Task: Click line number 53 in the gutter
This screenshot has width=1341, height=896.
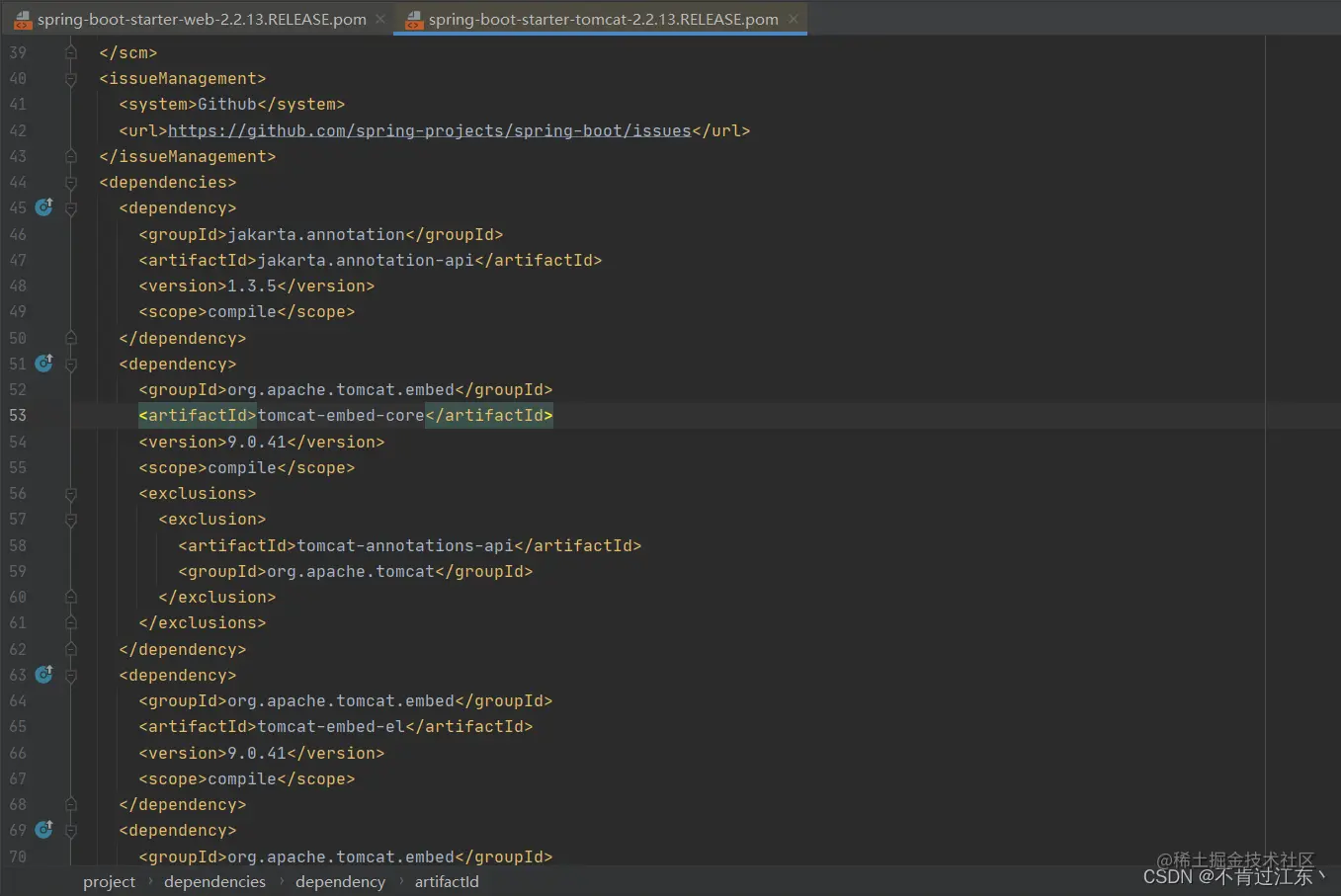Action: (x=18, y=415)
